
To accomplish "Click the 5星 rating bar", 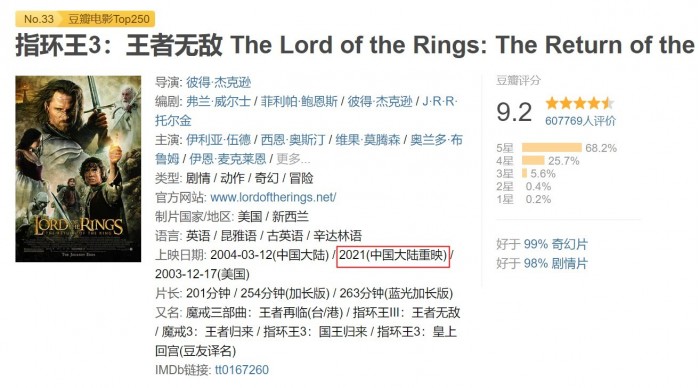I will coord(552,148).
